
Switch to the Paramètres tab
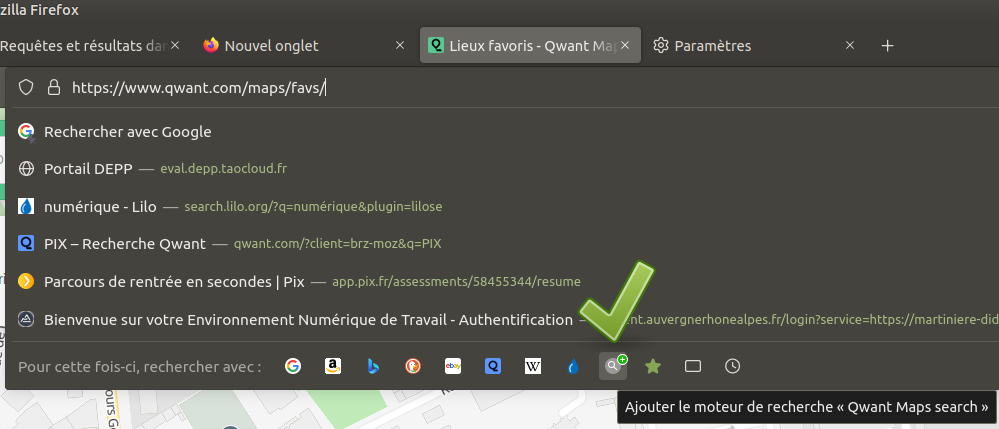click(754, 46)
